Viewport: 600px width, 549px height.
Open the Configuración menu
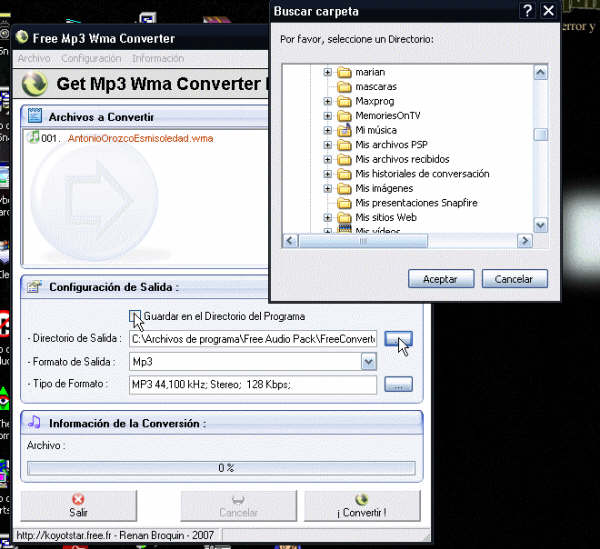coord(91,59)
